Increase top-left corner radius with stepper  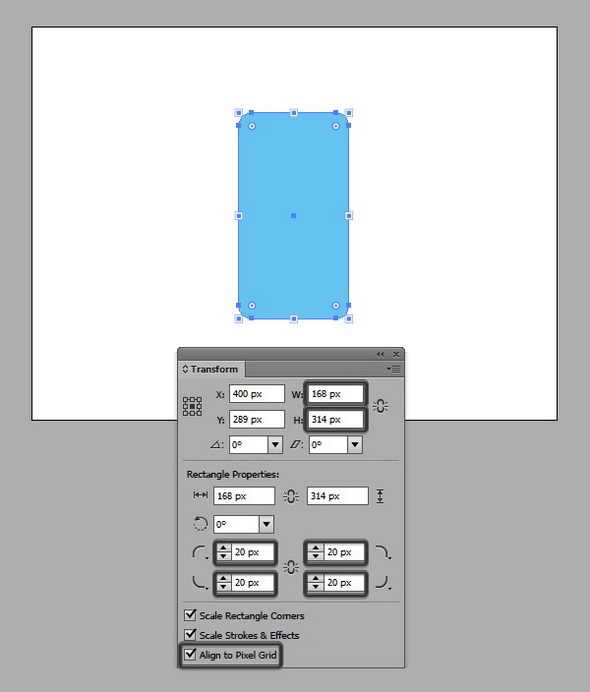click(223, 549)
